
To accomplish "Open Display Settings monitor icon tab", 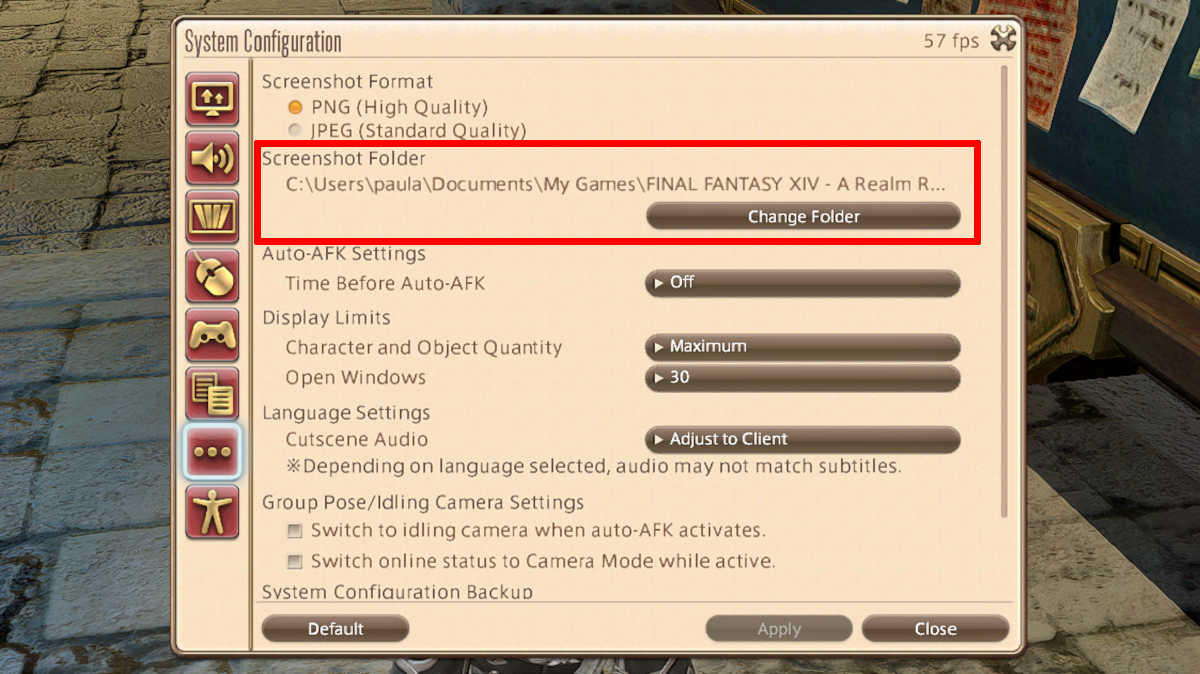I will tap(212, 98).
